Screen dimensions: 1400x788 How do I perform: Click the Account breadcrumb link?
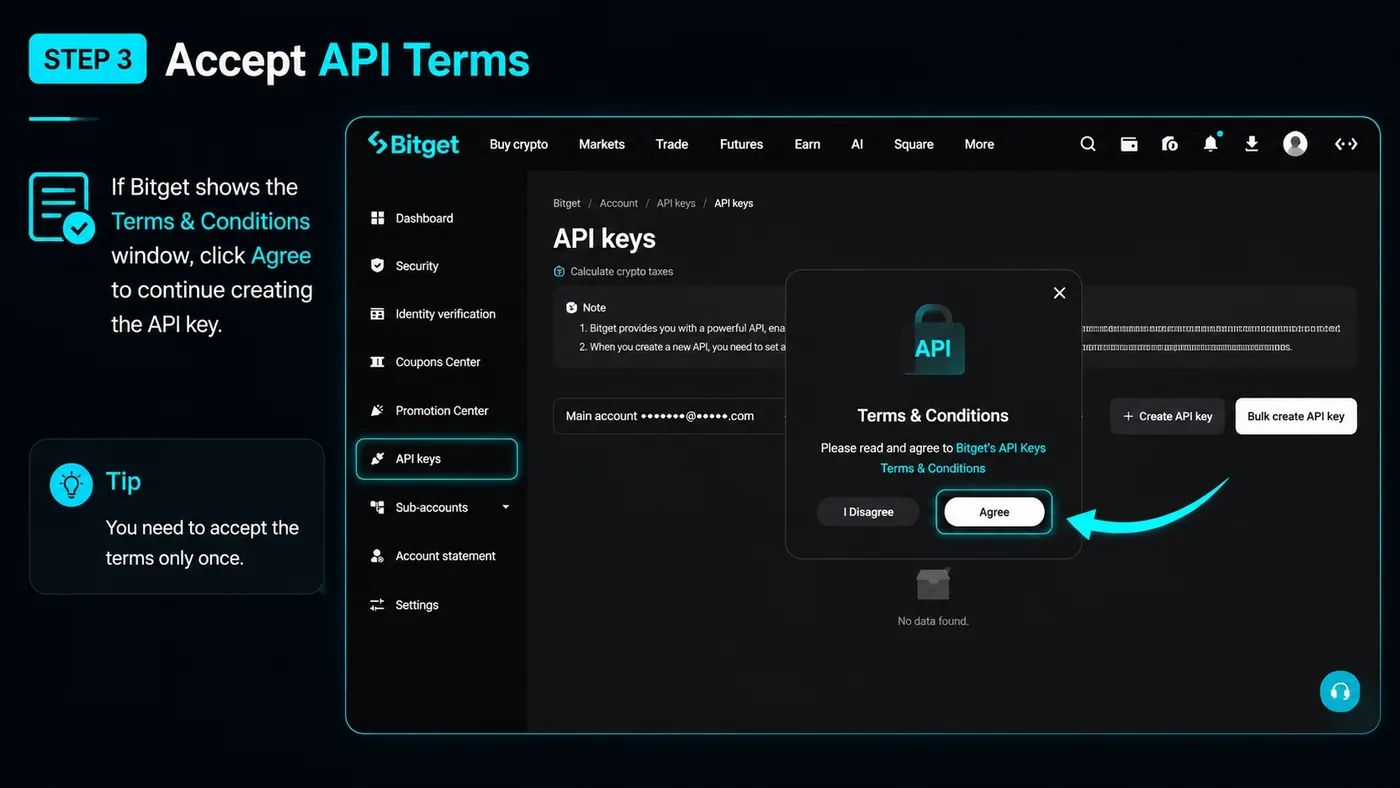coord(619,203)
